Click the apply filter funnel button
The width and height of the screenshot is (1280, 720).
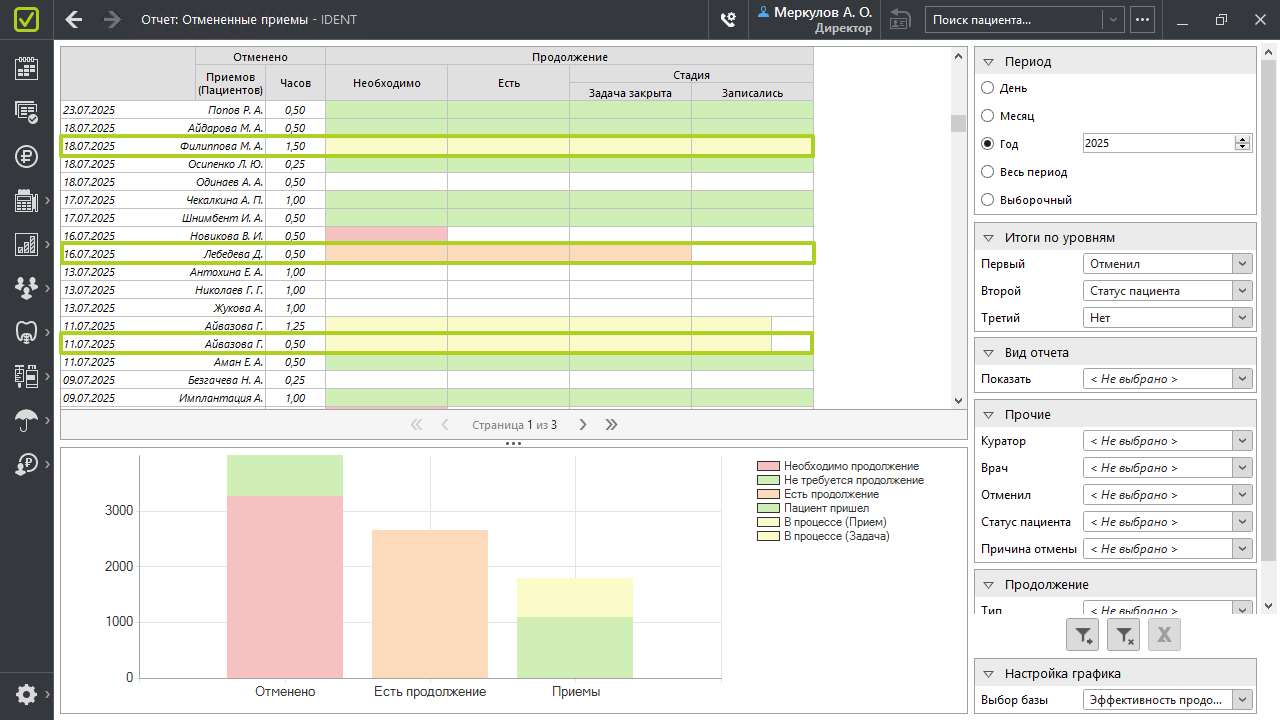(1084, 634)
